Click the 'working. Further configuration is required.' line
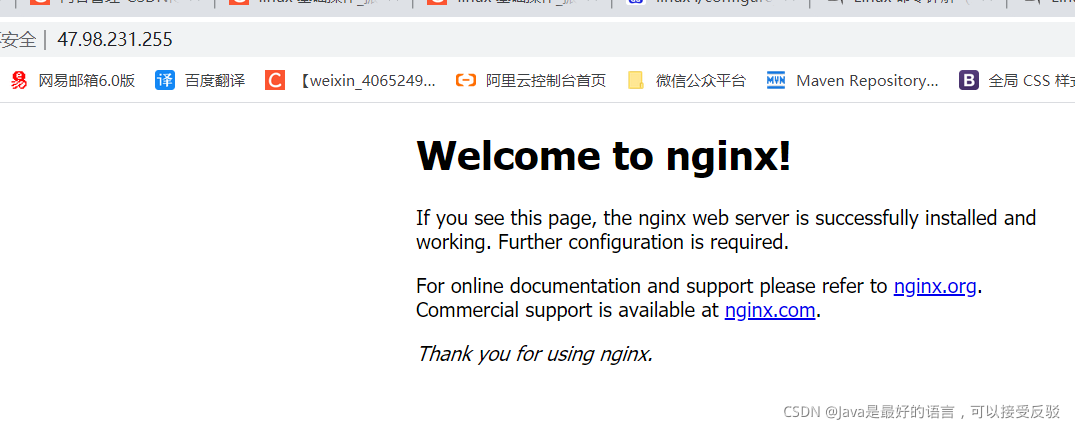1075x429 pixels. pos(603,242)
